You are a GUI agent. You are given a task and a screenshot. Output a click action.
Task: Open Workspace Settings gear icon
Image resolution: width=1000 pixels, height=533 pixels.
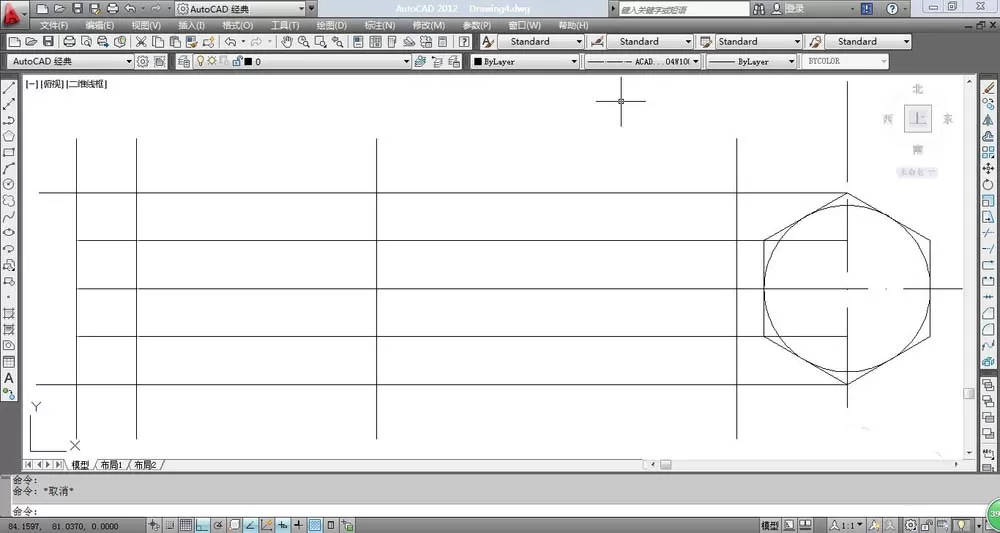click(x=142, y=61)
